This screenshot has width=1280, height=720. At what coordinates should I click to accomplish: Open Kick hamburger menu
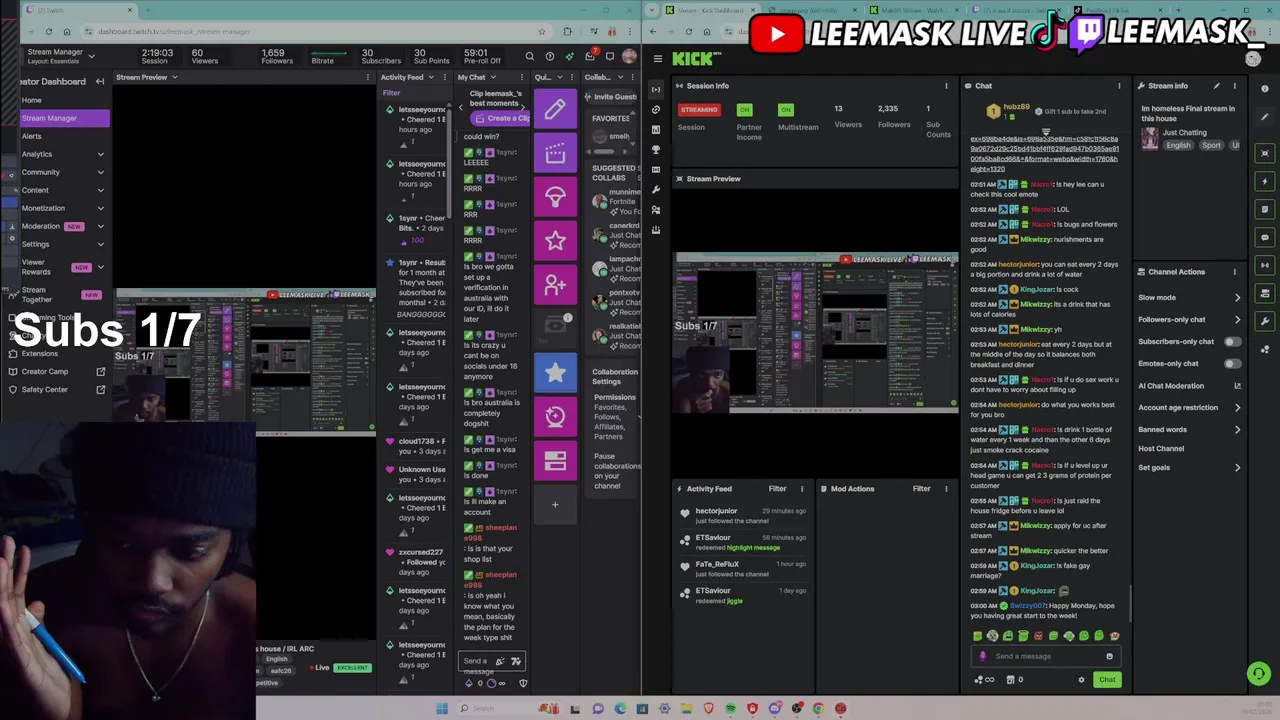coord(657,59)
